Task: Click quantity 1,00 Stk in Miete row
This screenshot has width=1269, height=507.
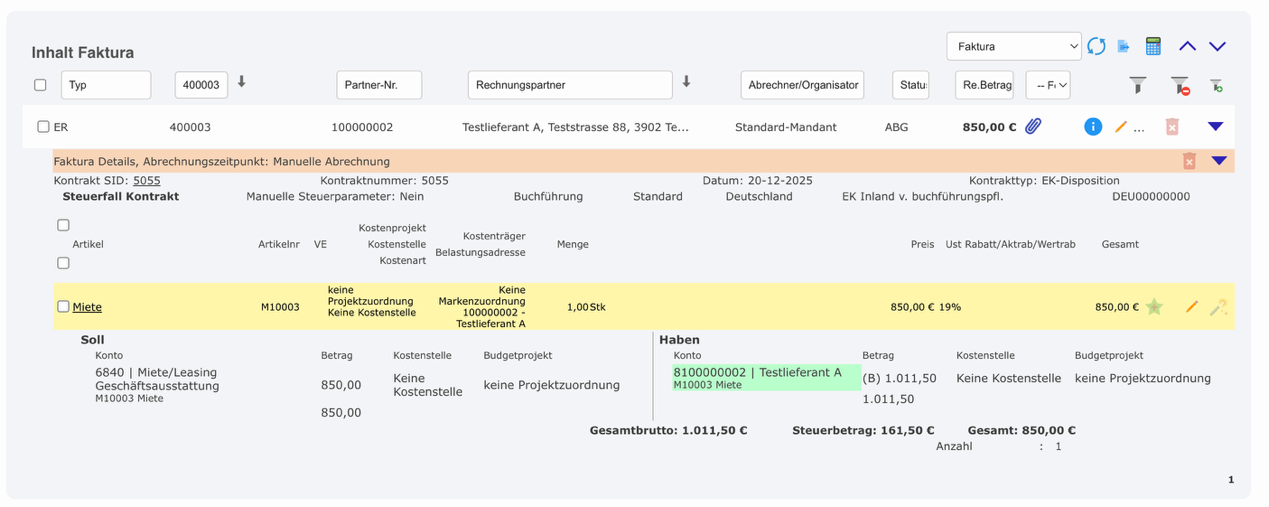Action: point(586,307)
